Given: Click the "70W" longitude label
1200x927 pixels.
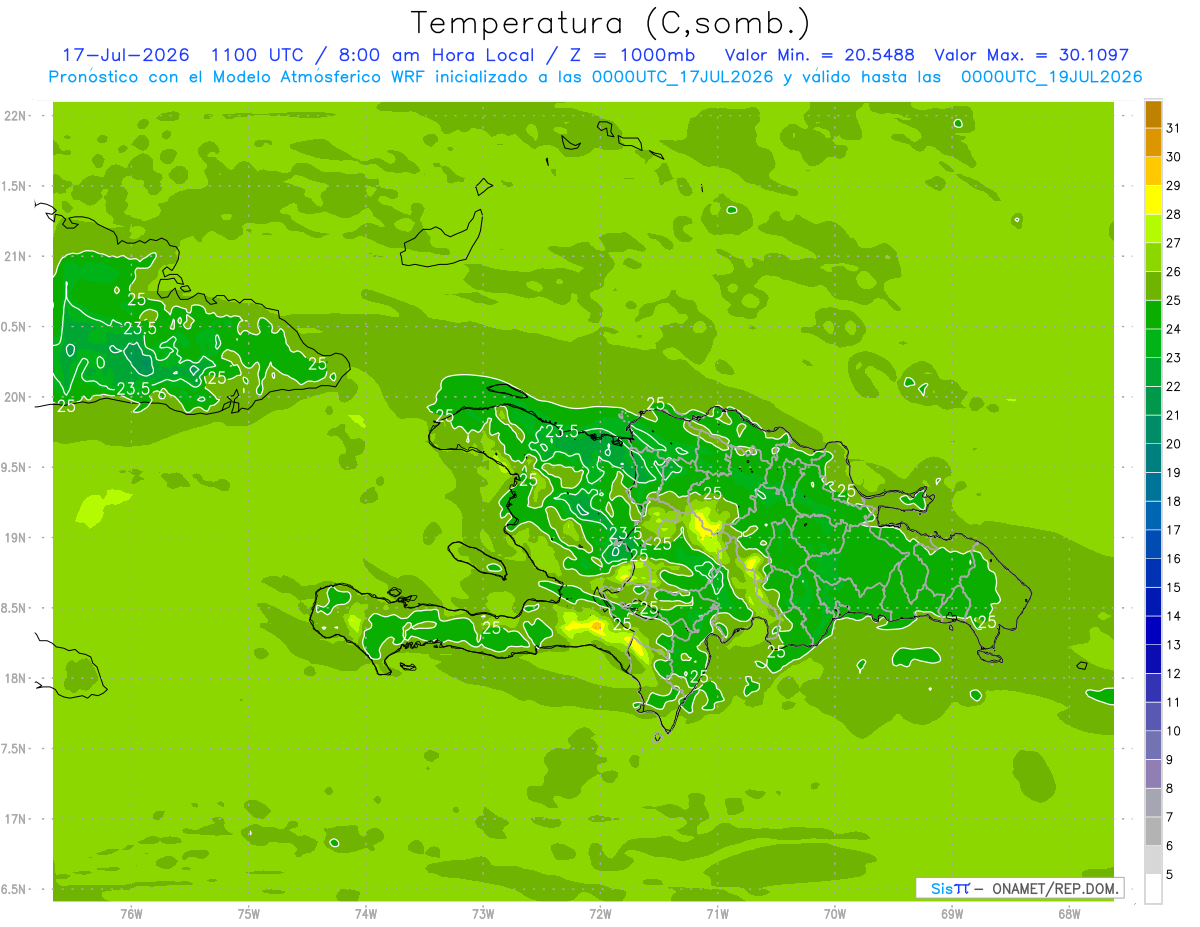Looking at the screenshot, I should click(835, 913).
